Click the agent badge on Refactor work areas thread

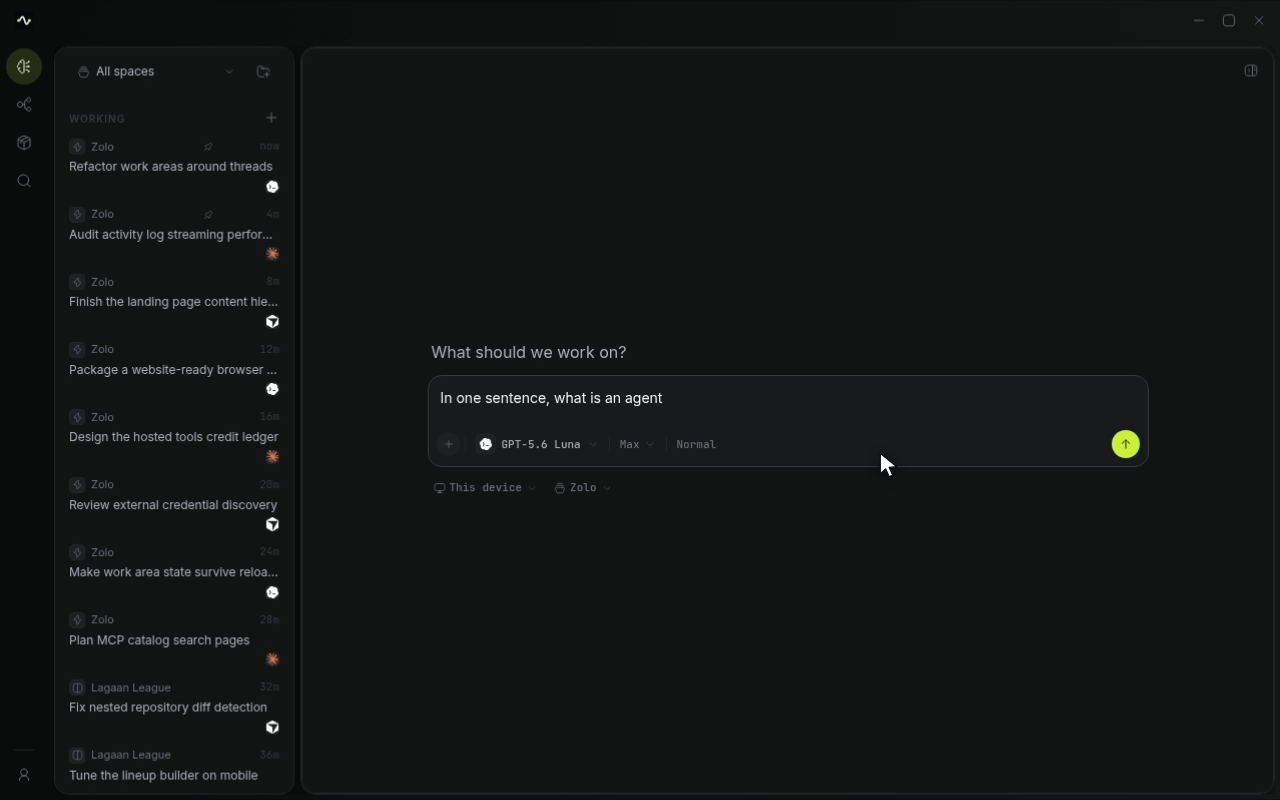coord(272,187)
